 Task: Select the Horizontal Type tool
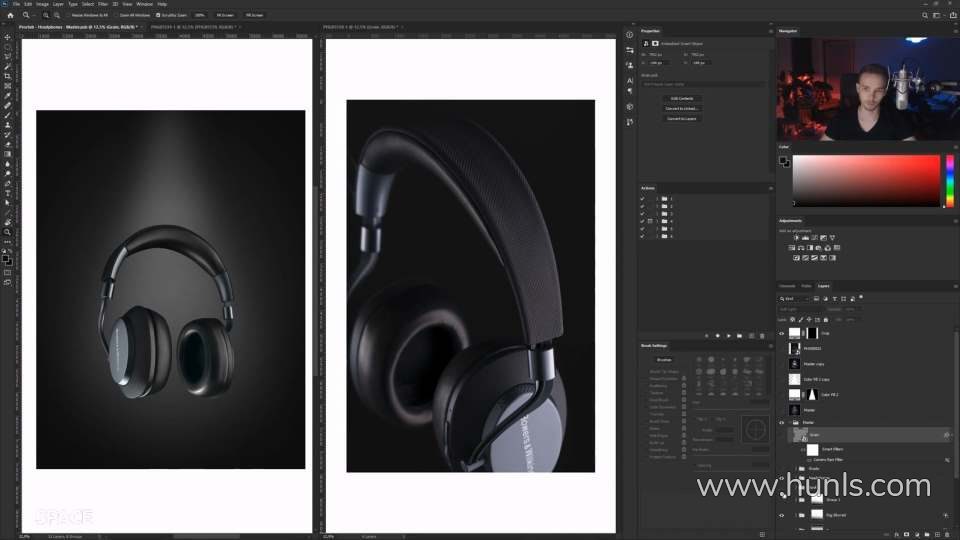pos(7,193)
